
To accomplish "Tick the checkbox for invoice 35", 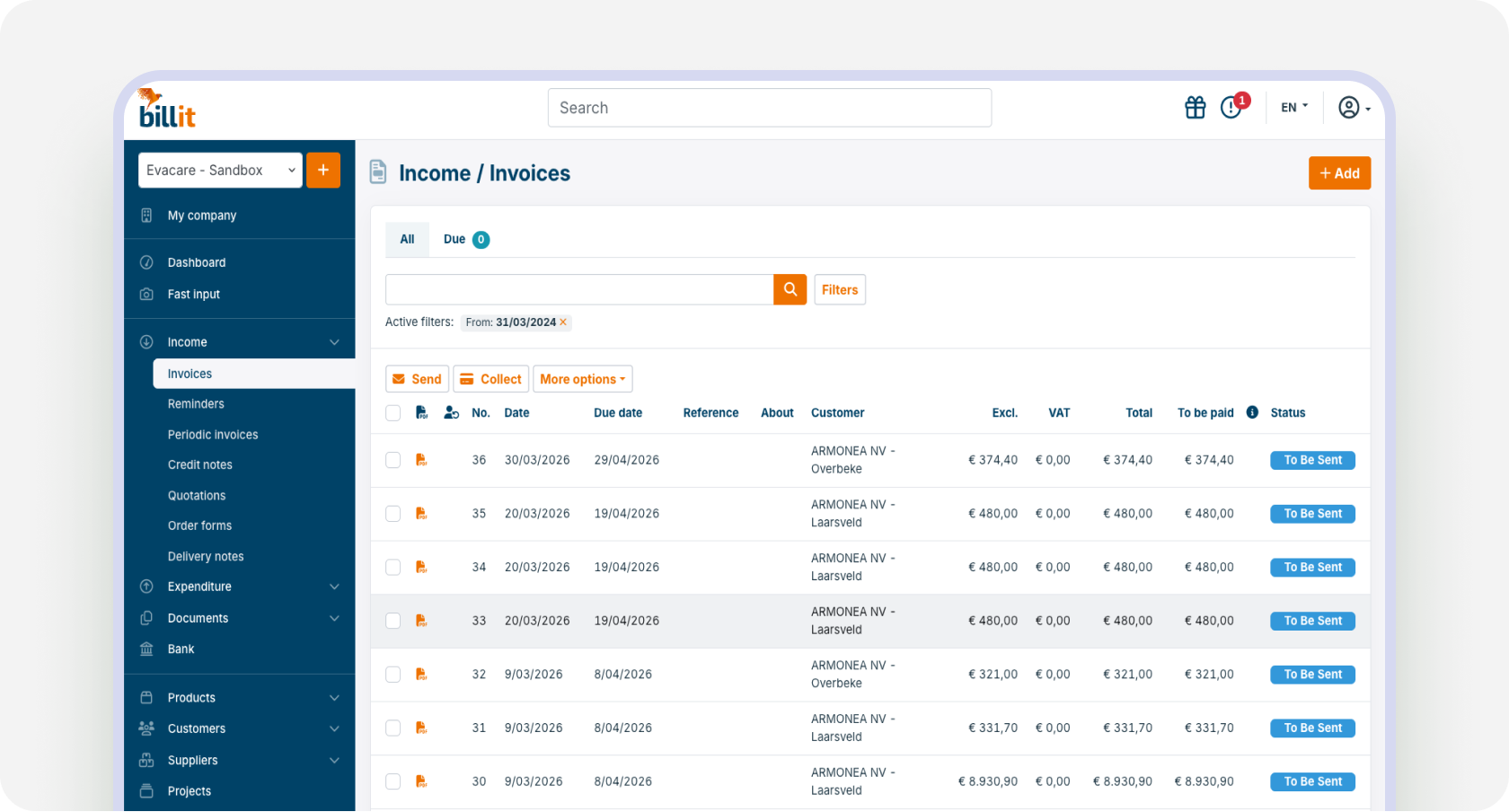I will (393, 514).
